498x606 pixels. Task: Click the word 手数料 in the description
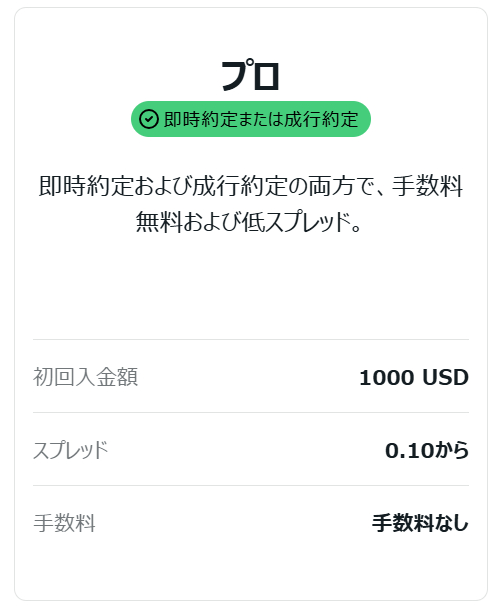428,186
